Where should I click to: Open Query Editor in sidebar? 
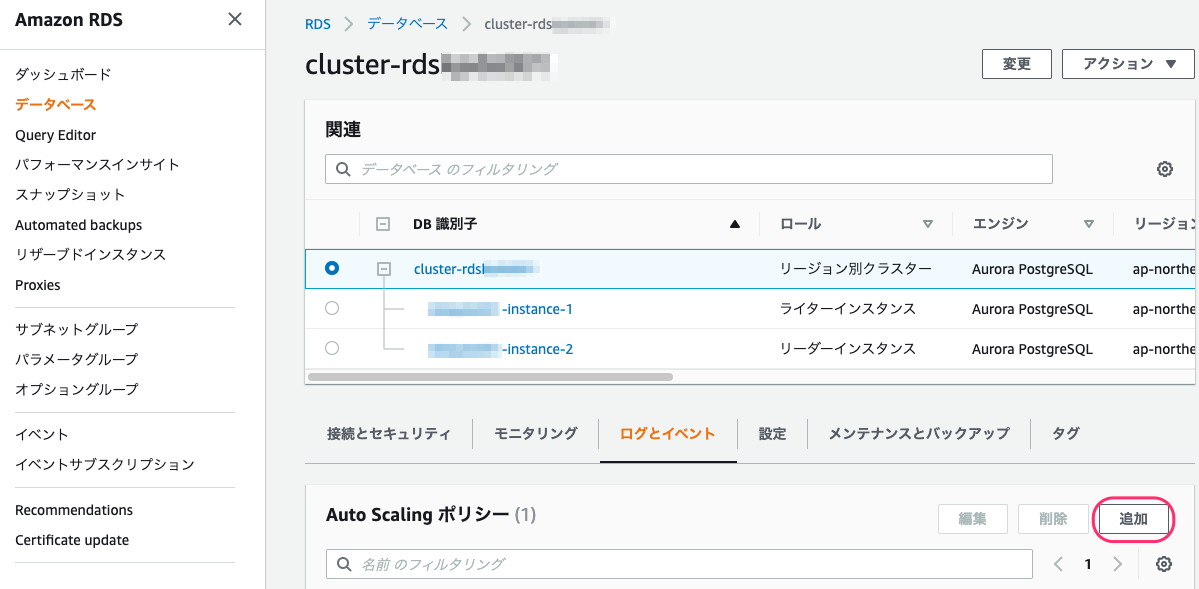[56, 135]
